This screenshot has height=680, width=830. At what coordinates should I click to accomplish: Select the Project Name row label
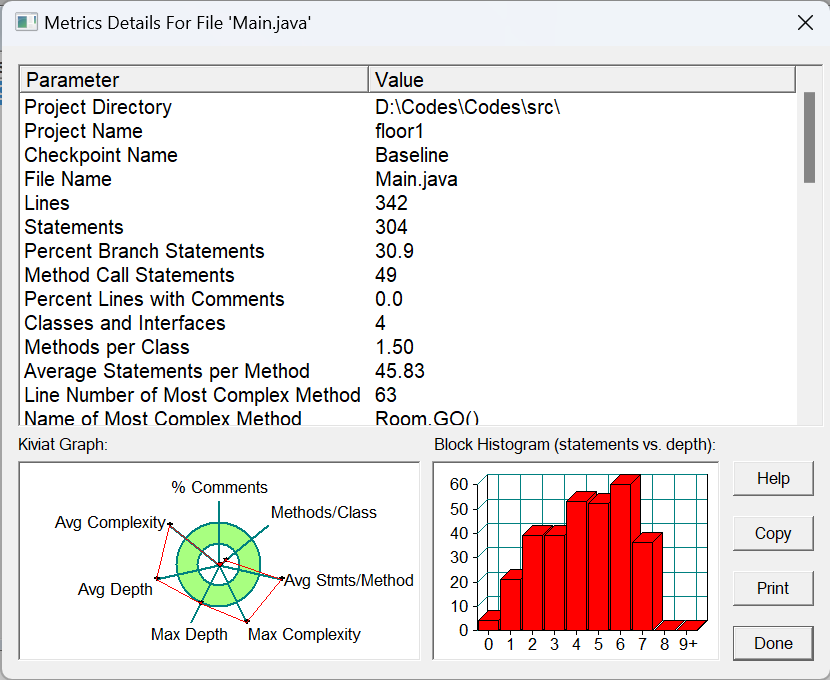click(83, 131)
